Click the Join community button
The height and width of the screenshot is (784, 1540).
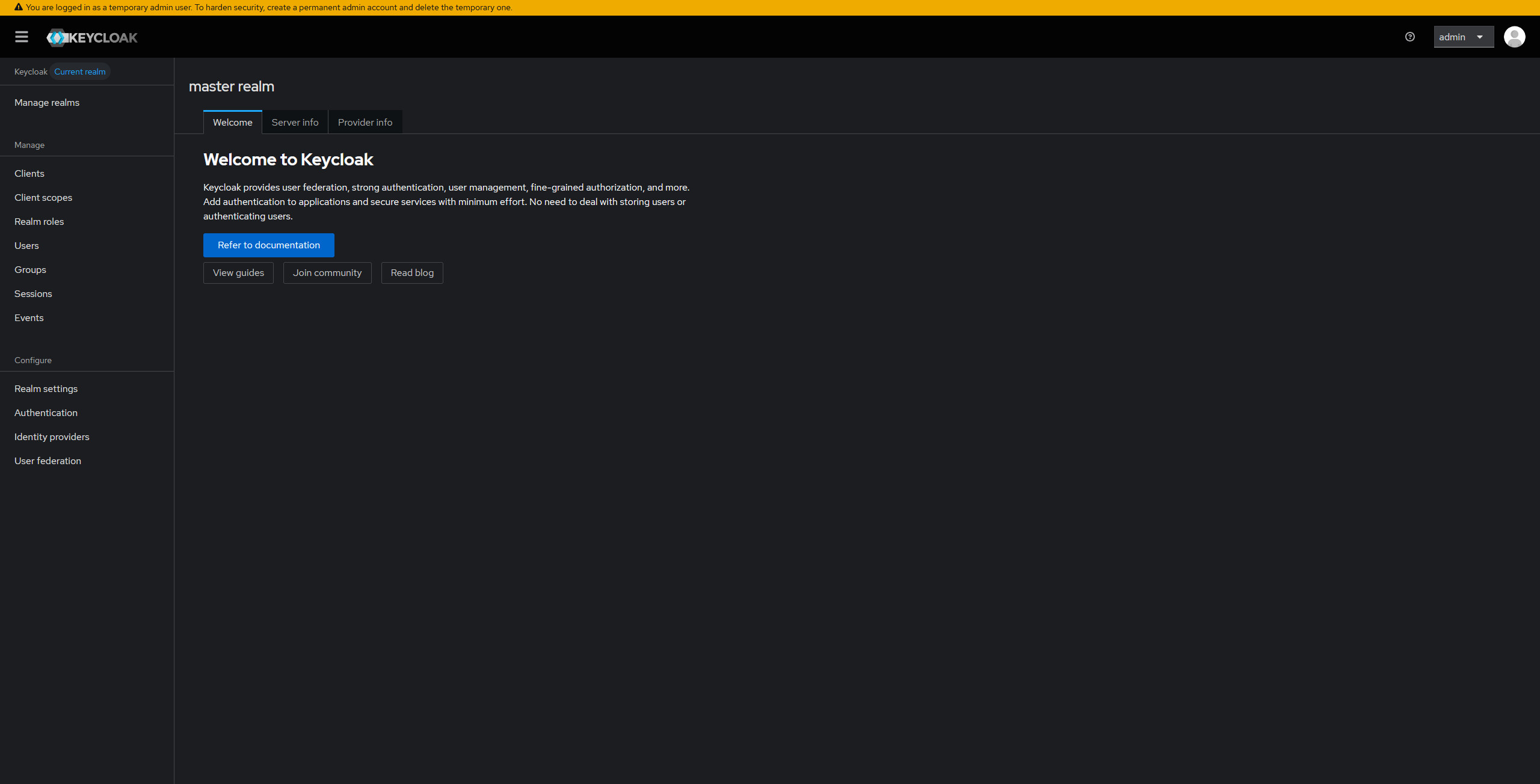327,273
